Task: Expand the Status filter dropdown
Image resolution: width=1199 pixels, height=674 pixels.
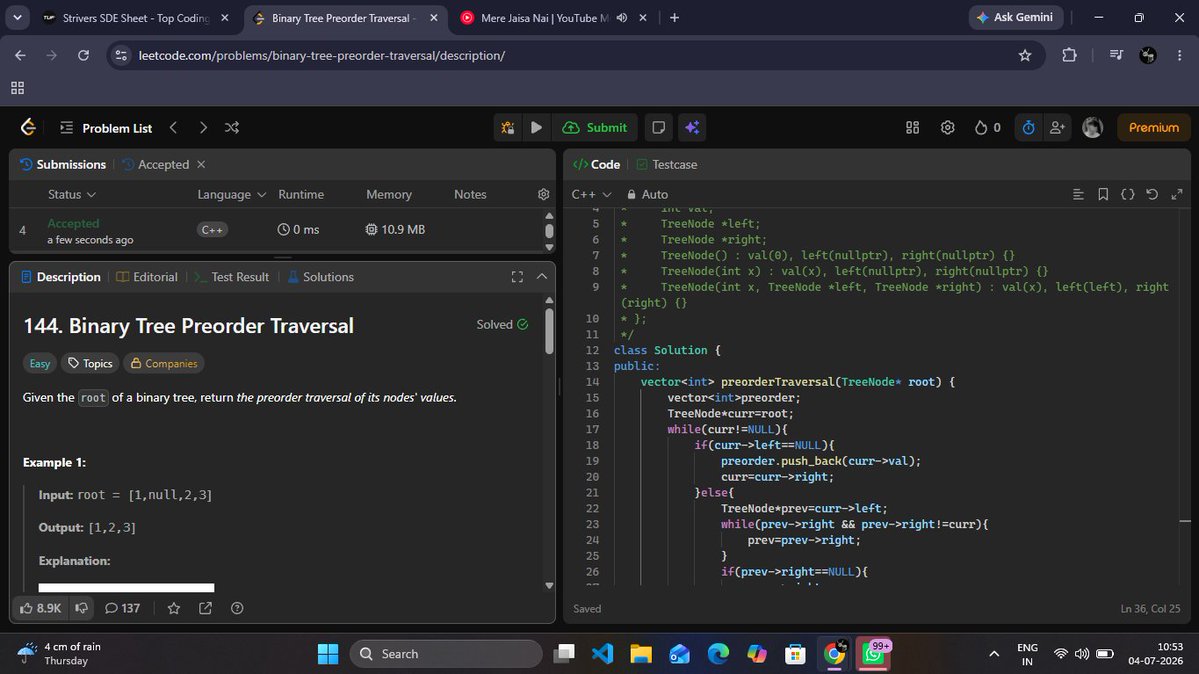Action: click(72, 194)
